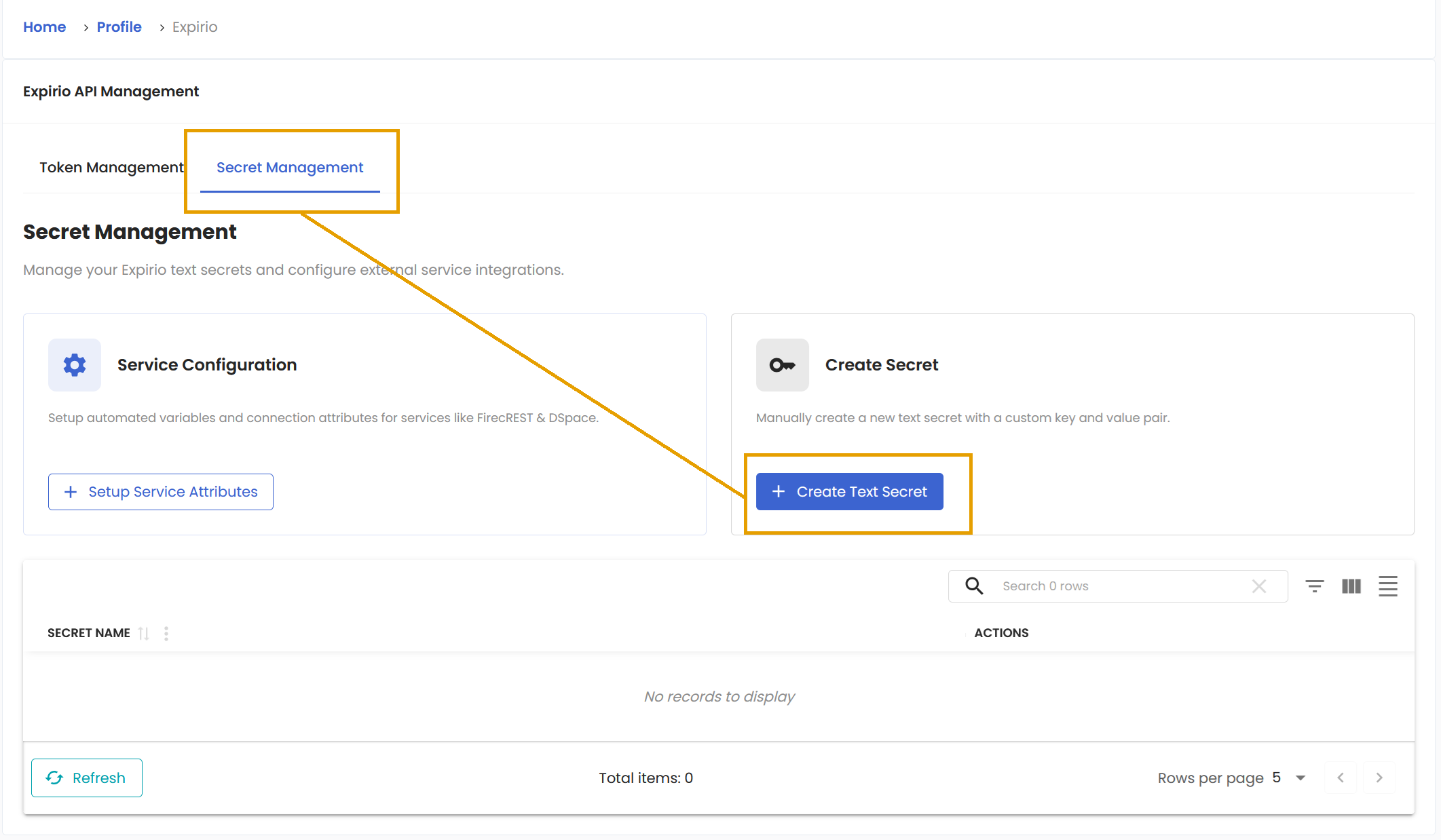The height and width of the screenshot is (840, 1441).
Task: Click the Actions column header
Action: click(1001, 633)
